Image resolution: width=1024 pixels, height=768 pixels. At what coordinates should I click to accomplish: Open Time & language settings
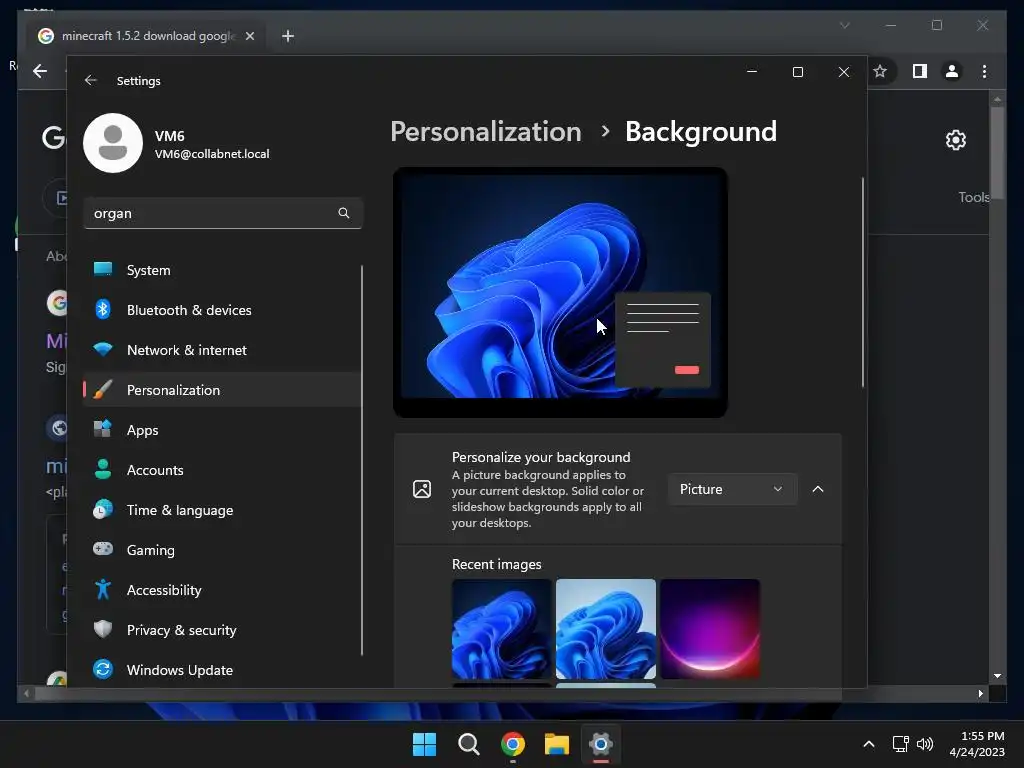(x=222, y=510)
